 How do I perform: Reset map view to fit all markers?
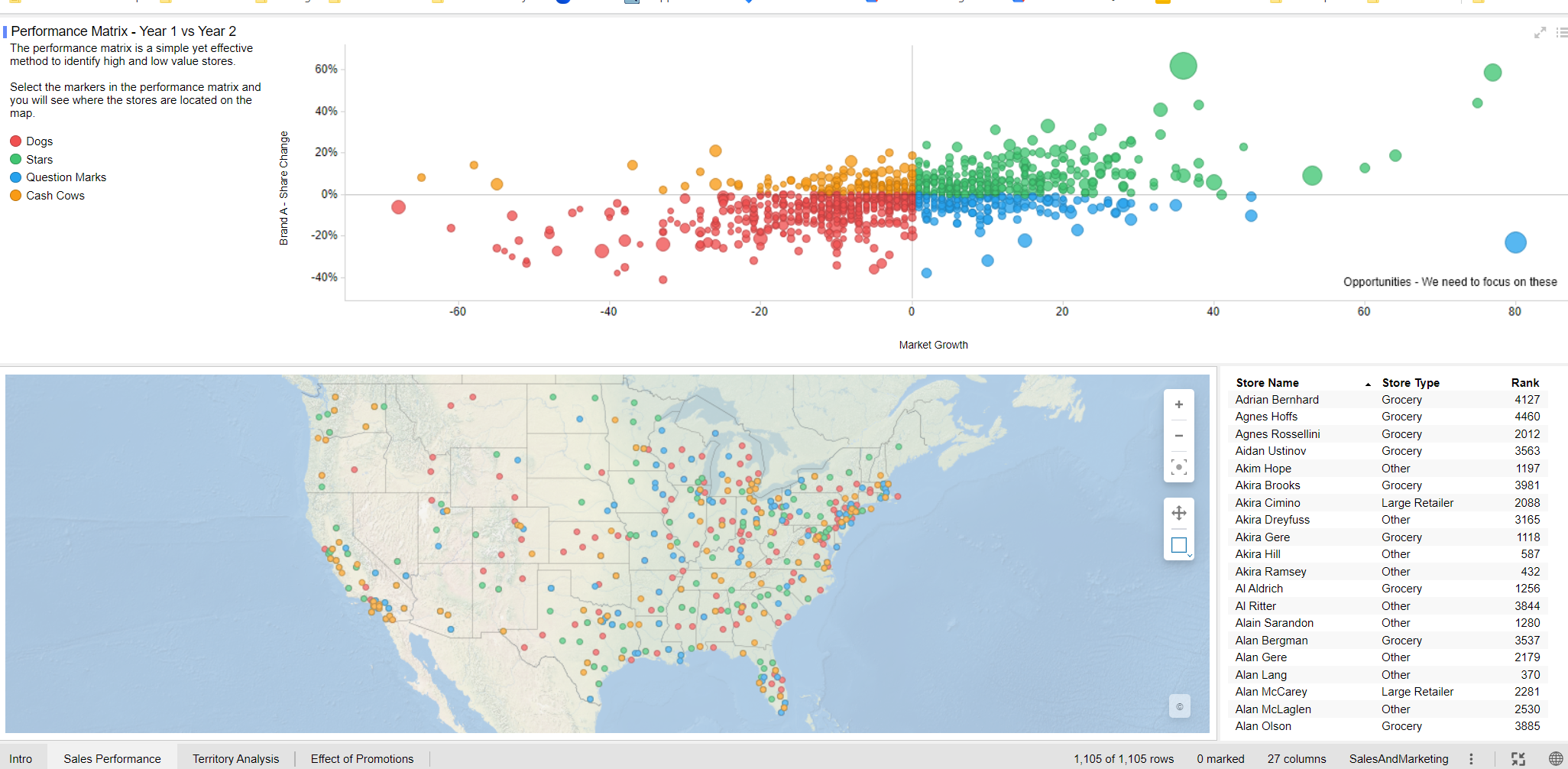click(1179, 467)
